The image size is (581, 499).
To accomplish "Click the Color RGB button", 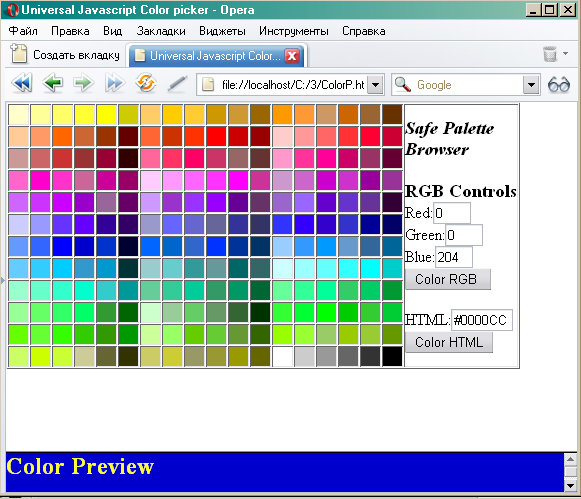I will (448, 279).
